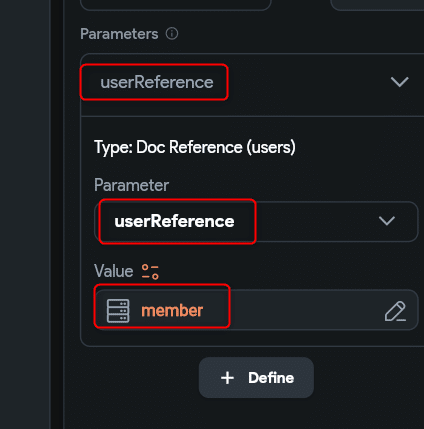424x429 pixels.
Task: Click the Parameter field label
Action: click(132, 185)
